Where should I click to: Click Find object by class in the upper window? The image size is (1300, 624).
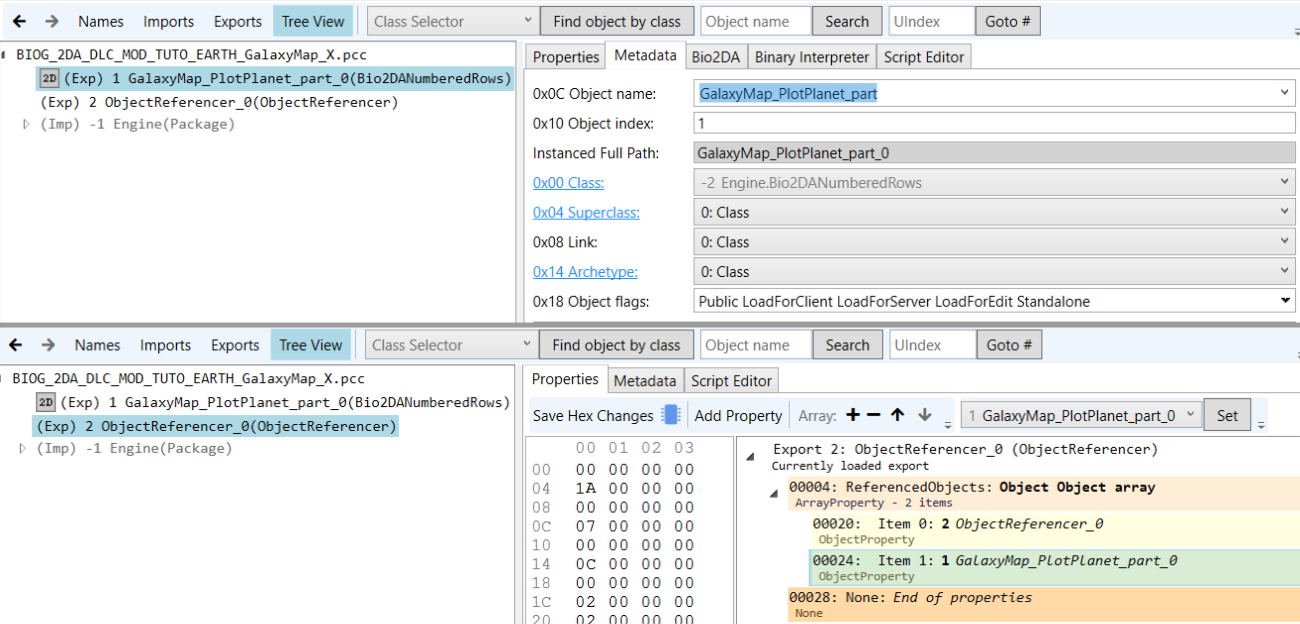click(617, 21)
